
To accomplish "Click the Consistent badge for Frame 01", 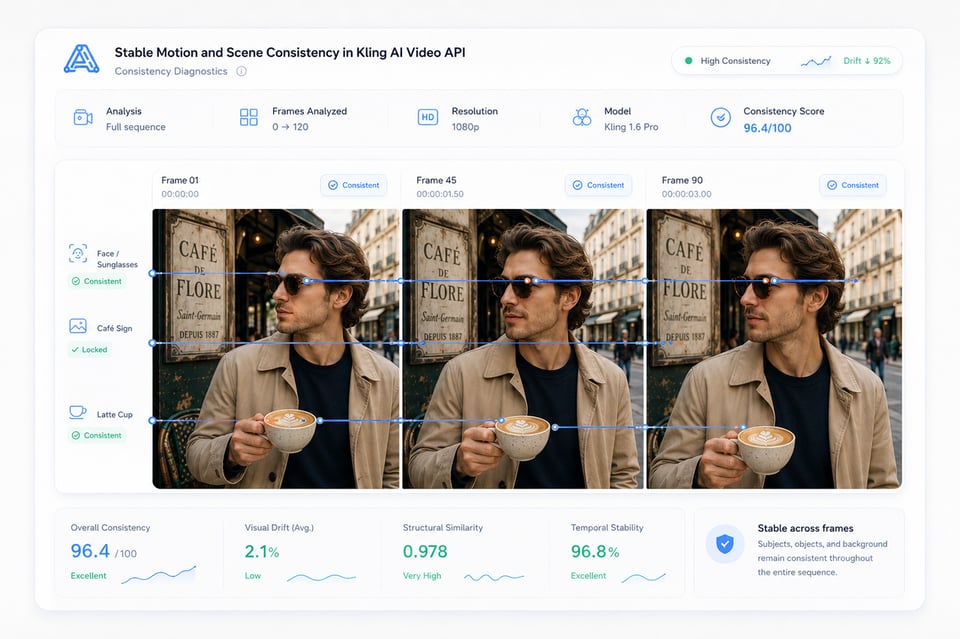I will 354,185.
